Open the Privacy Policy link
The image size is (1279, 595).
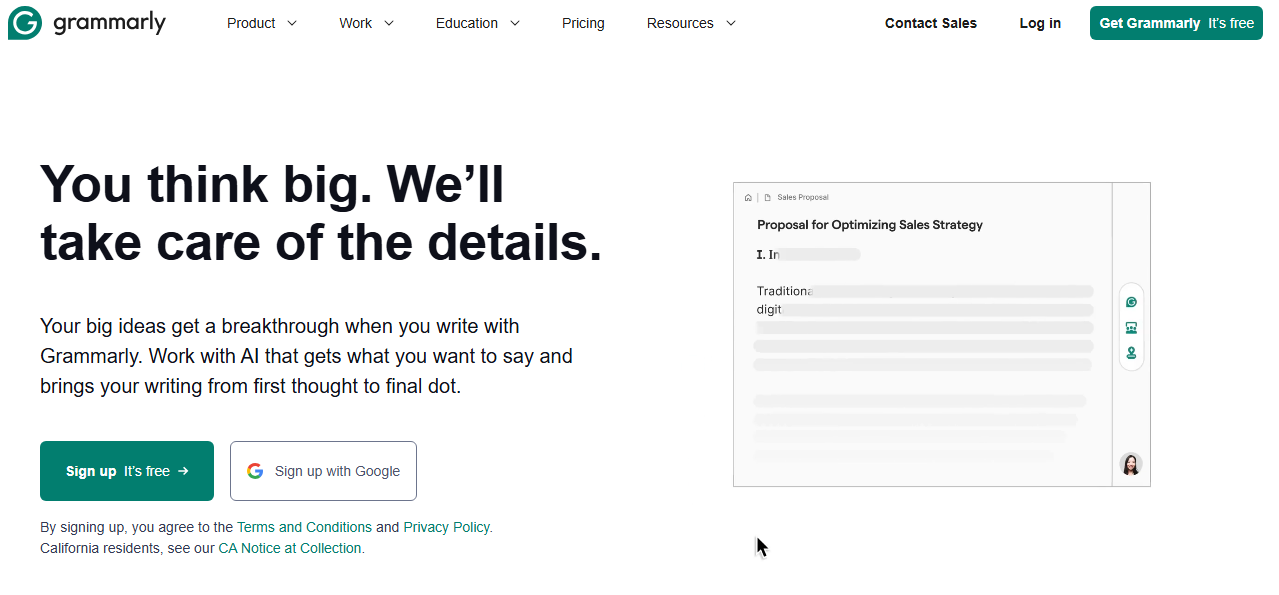(x=446, y=527)
